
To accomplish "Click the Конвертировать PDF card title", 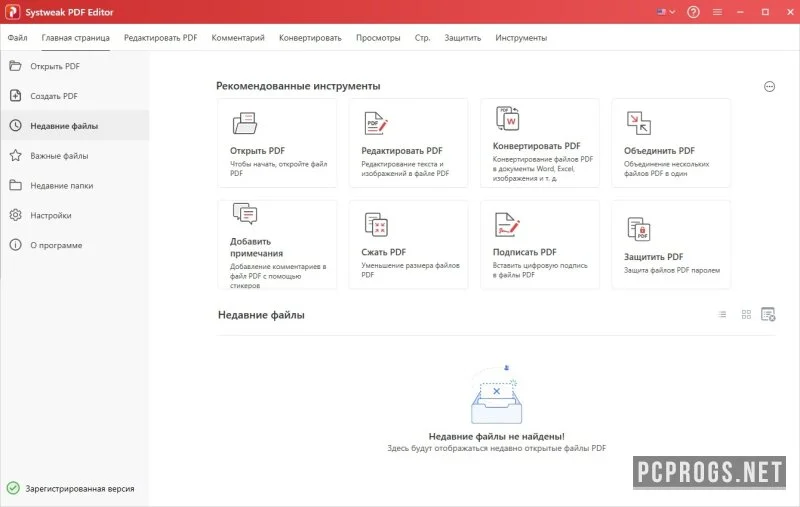I will coord(536,146).
